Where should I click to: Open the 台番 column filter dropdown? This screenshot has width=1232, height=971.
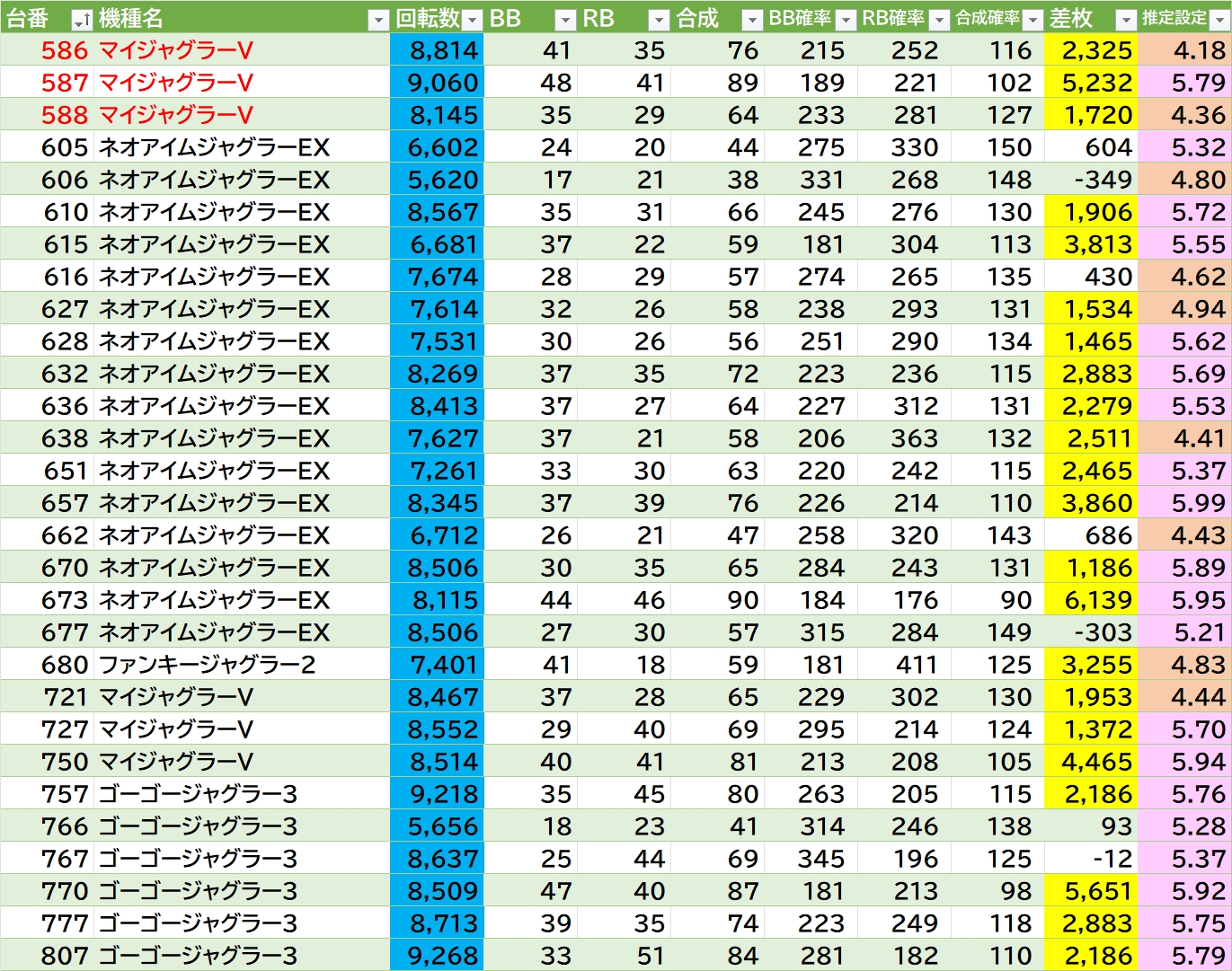(81, 20)
